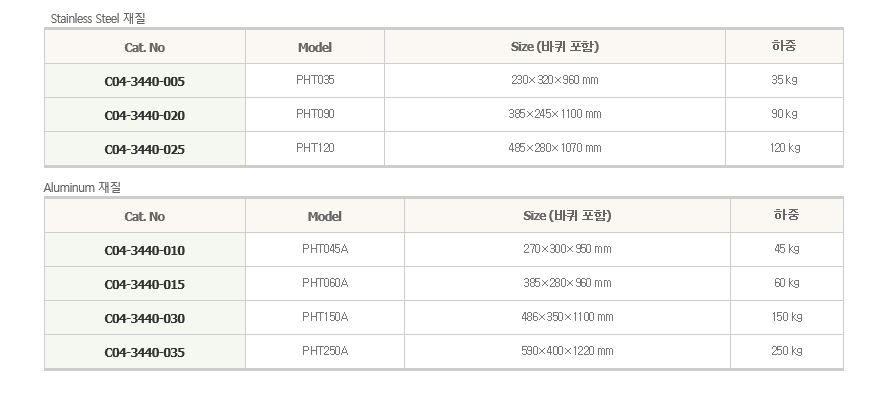Click the 250 kg load cell
The width and height of the screenshot is (875, 395).
(x=787, y=351)
